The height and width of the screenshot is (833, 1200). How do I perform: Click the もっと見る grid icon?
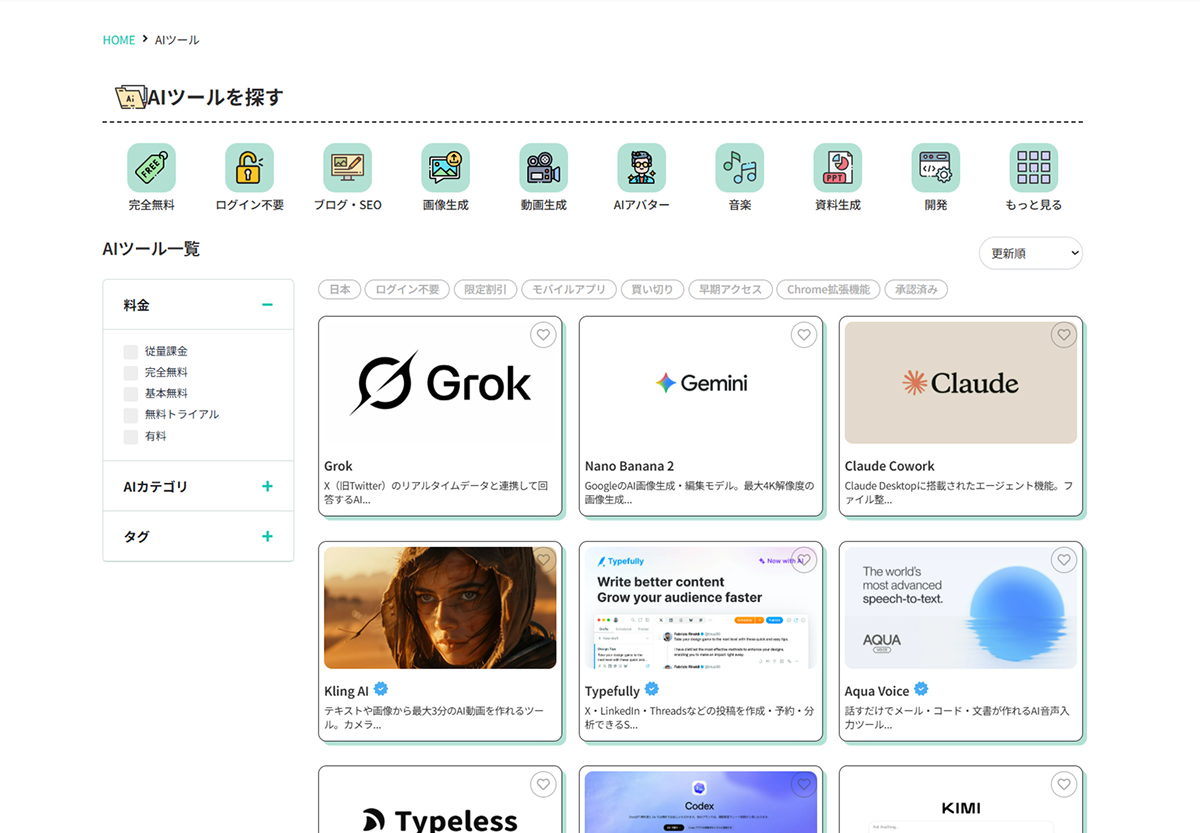click(x=1033, y=168)
